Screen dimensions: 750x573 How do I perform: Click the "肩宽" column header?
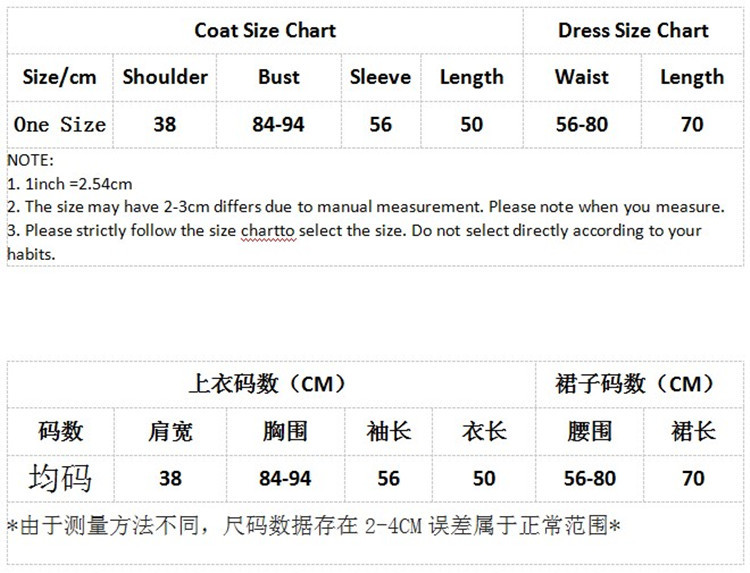click(x=170, y=431)
